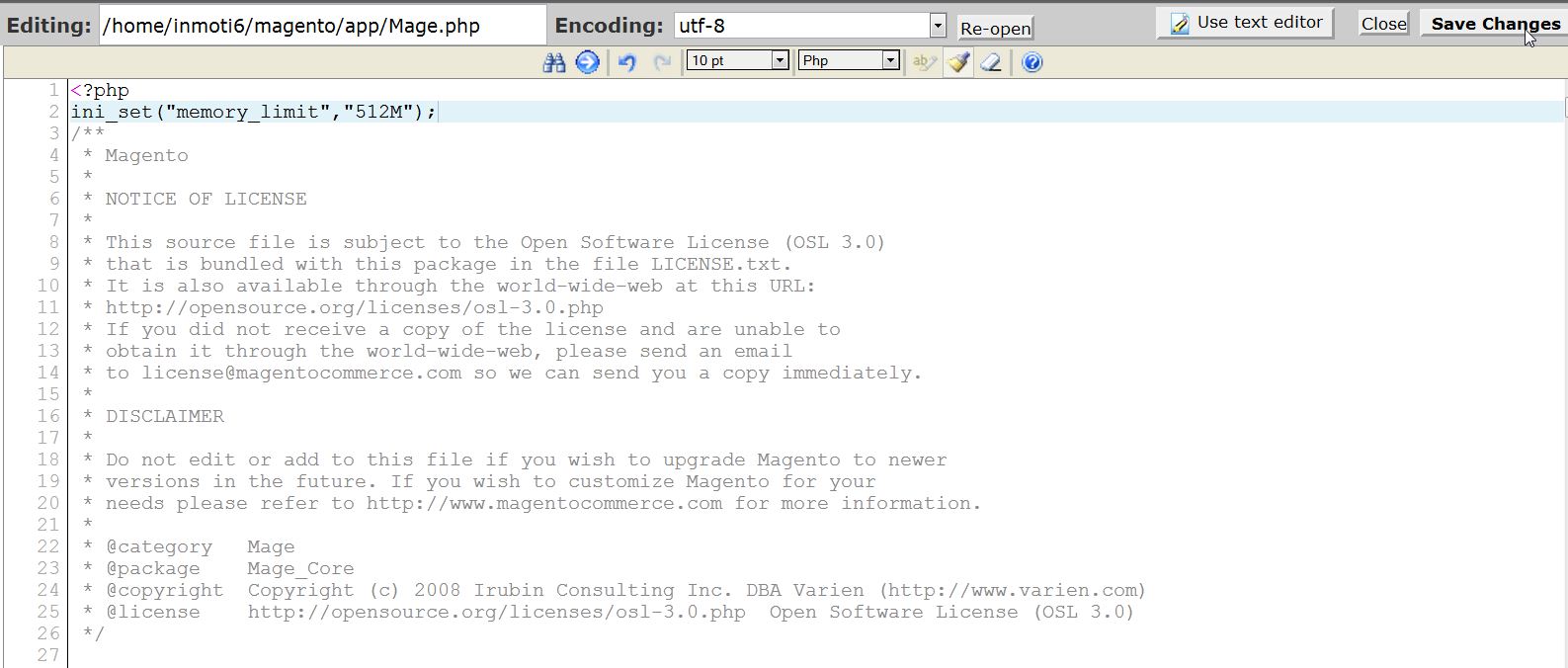Click 'If you did not receive' line
This screenshot has width=1568, height=668.
(461, 329)
